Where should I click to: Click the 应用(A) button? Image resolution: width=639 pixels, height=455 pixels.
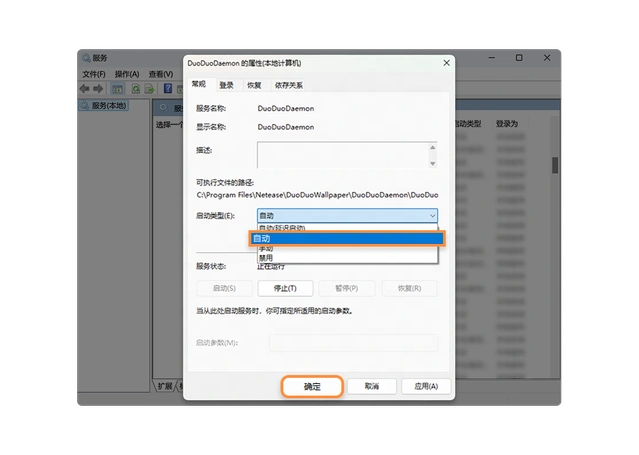[426, 386]
